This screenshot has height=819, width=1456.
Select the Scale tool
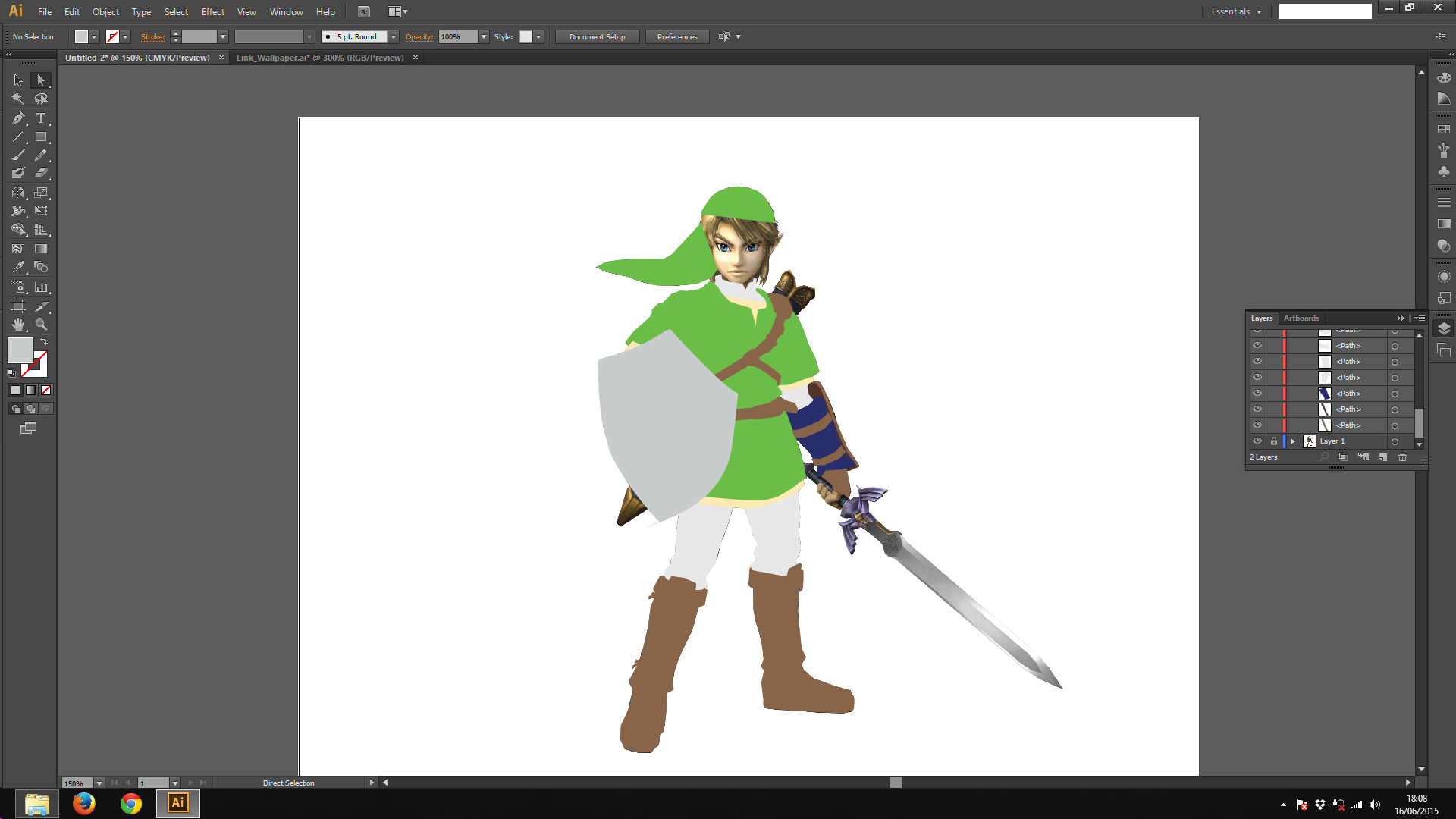tap(41, 193)
